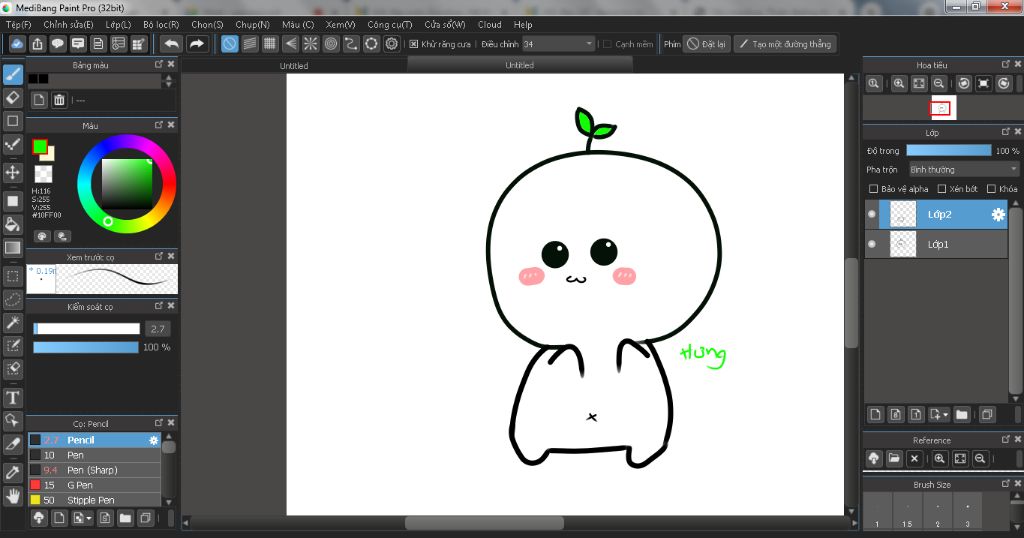The height and width of the screenshot is (538, 1024).
Task: Open add-brush dropdown in brush panel
Action: [82, 518]
